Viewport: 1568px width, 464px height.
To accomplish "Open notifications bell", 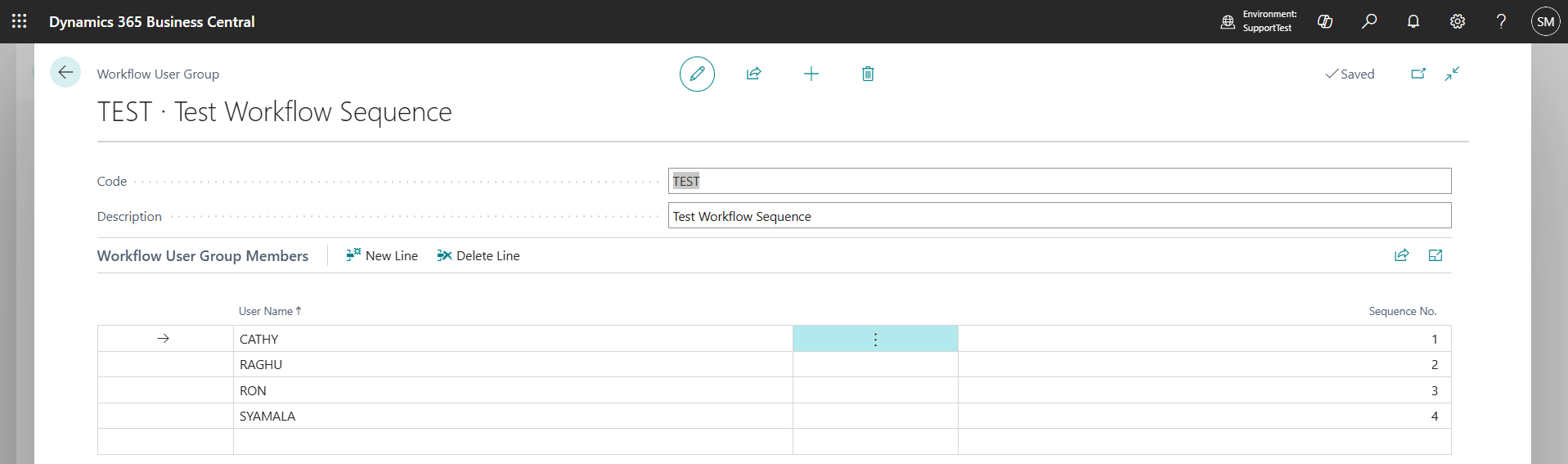I will [1413, 21].
